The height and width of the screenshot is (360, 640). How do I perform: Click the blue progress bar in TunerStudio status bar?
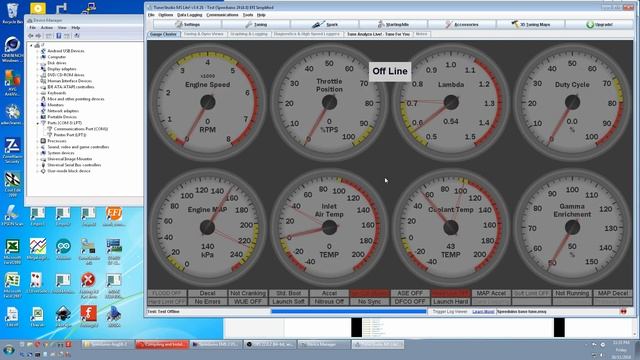[349, 311]
